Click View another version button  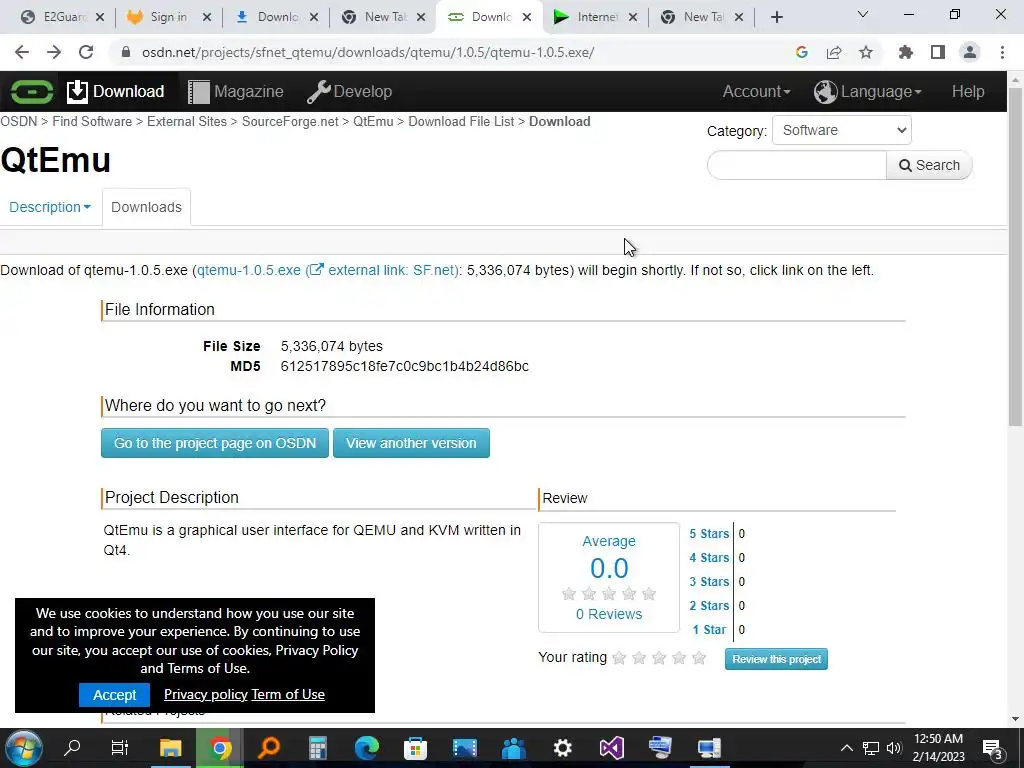411,443
